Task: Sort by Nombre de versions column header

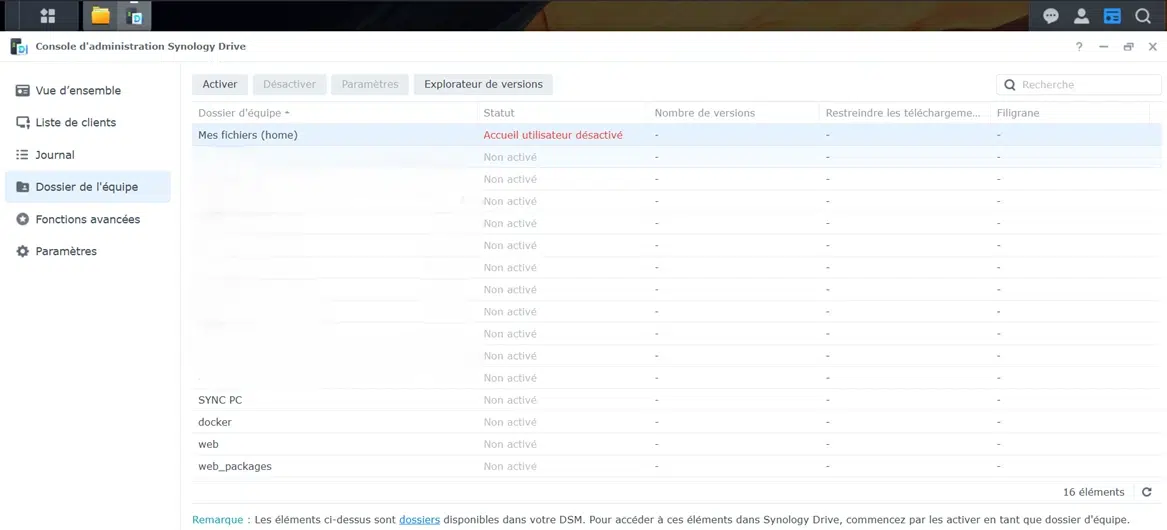Action: (734, 113)
